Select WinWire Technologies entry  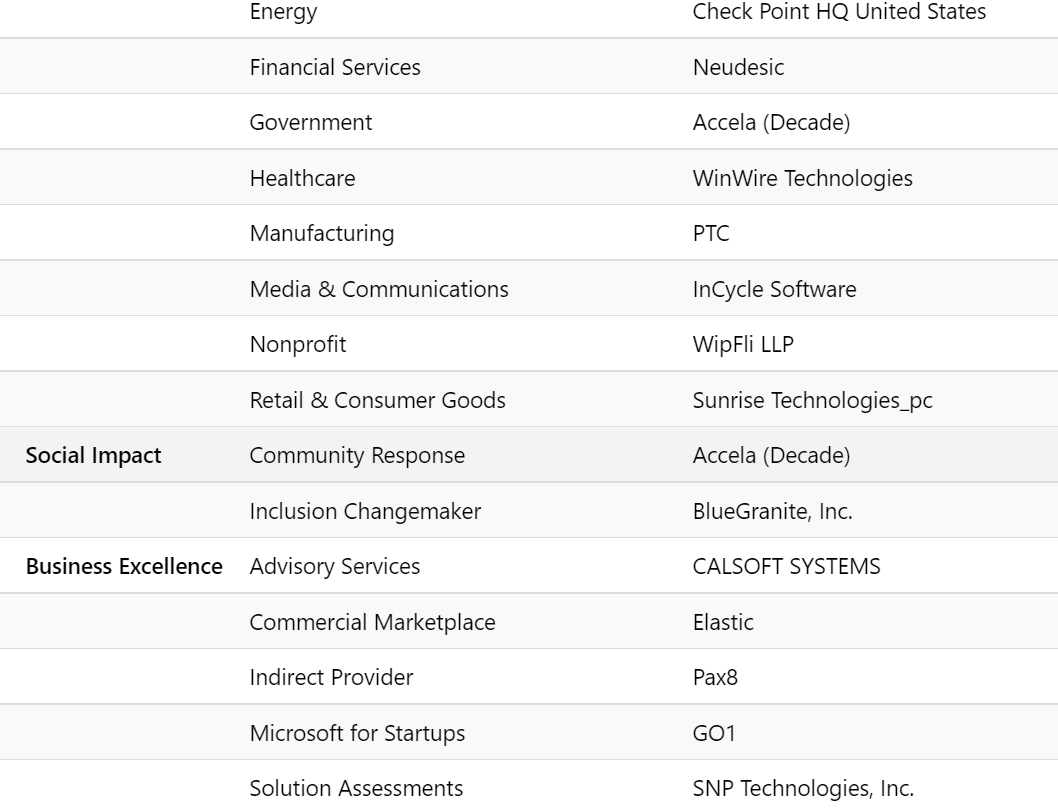[802, 178]
